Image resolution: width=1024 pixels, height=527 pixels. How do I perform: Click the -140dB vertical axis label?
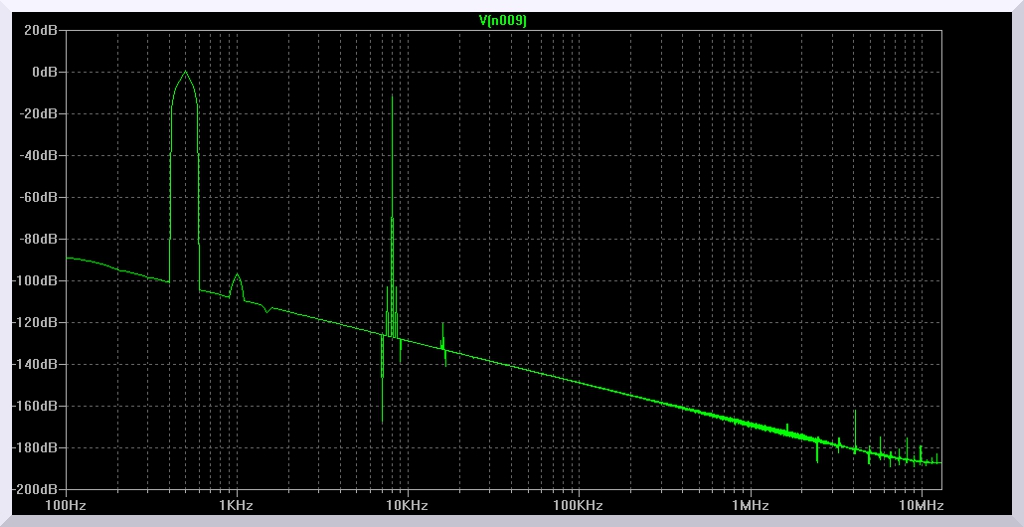[x=40, y=364]
